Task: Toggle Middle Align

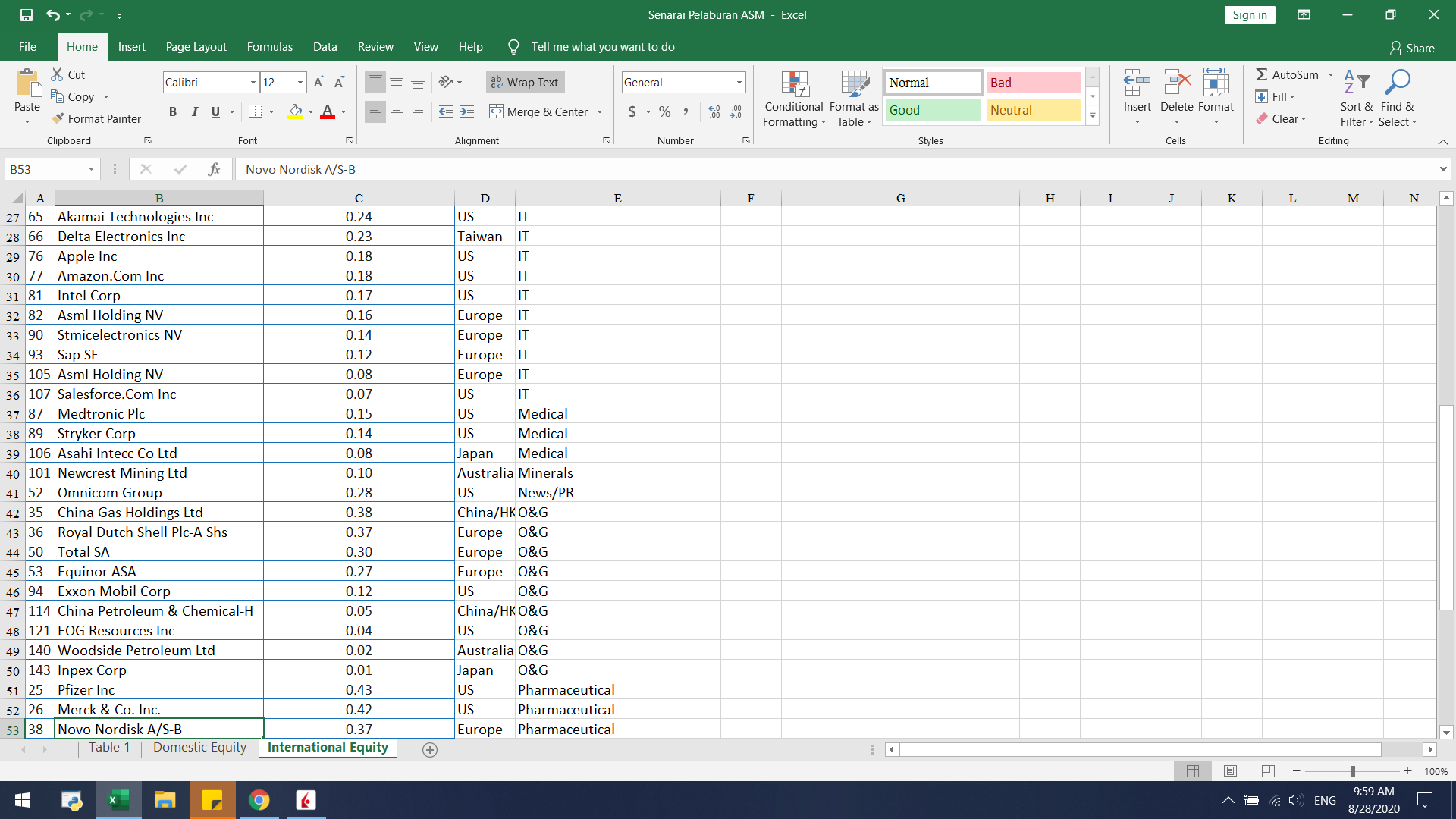Action: 396,82
